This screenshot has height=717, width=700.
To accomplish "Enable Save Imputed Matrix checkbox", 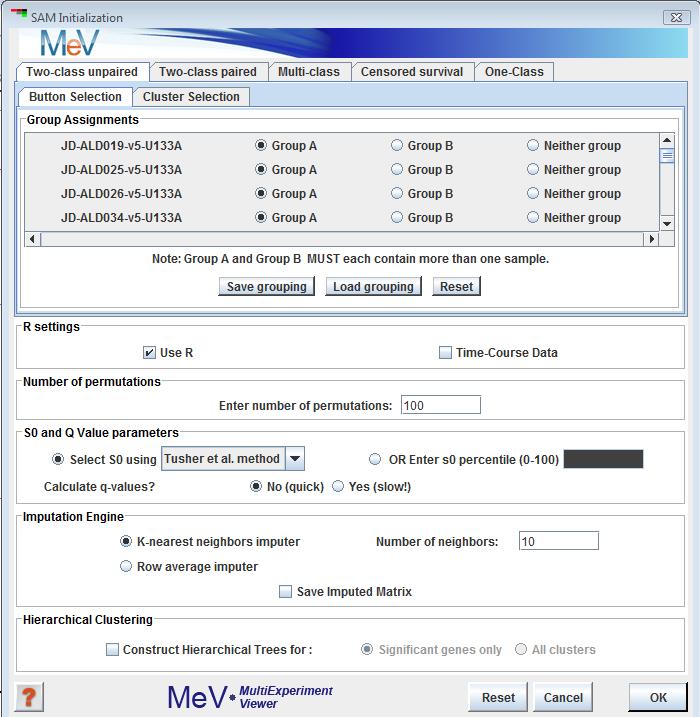I will click(286, 592).
